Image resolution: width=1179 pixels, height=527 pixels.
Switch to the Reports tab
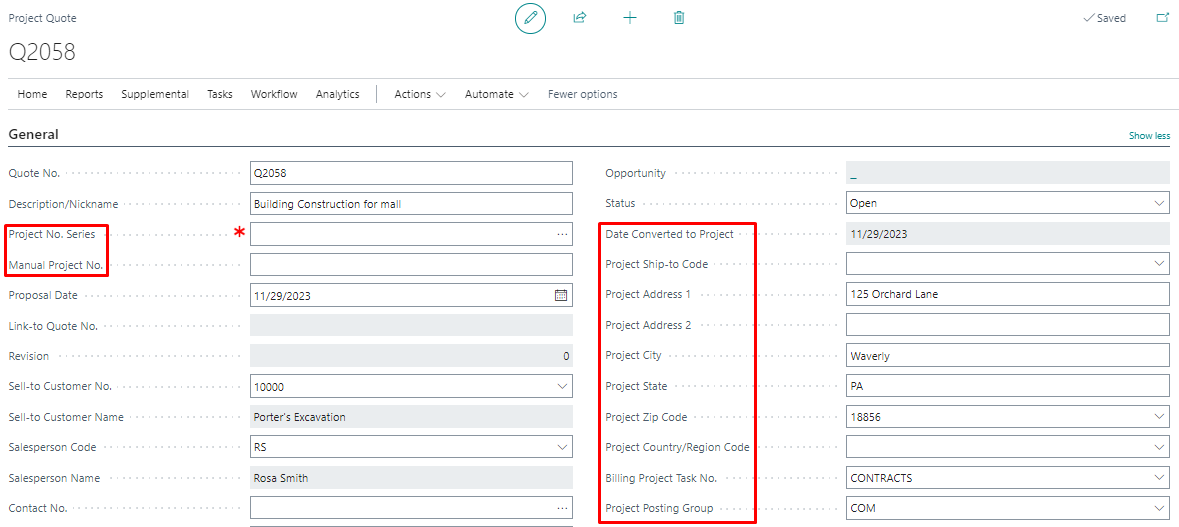coord(84,94)
